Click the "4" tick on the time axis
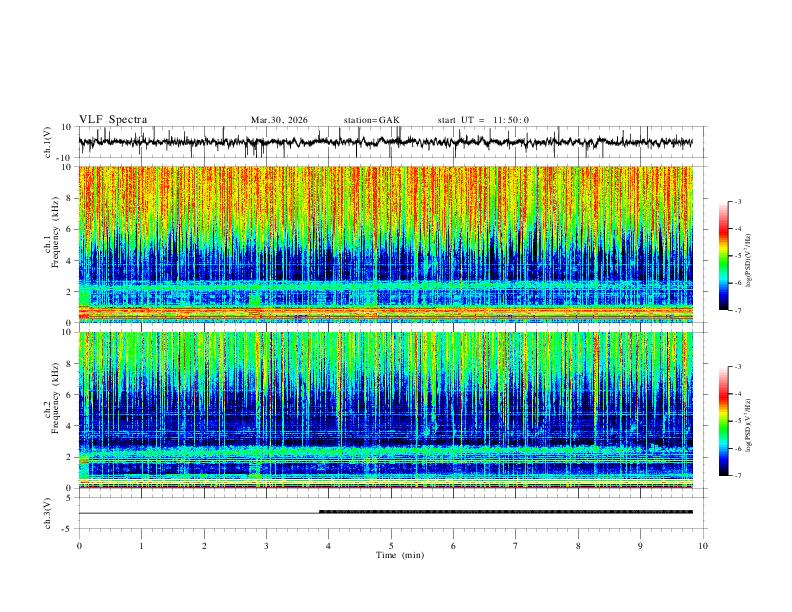The width and height of the screenshot is (792, 612). [x=328, y=546]
